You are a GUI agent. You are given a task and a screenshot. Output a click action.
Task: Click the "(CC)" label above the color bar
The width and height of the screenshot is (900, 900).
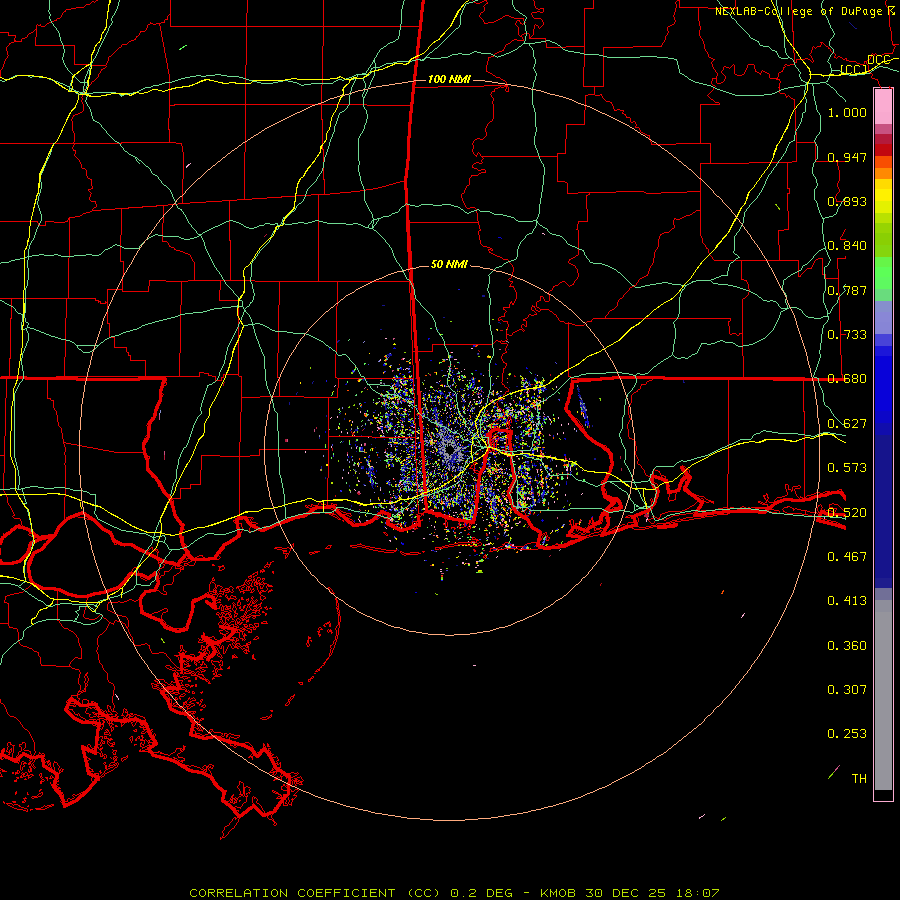pos(854,70)
